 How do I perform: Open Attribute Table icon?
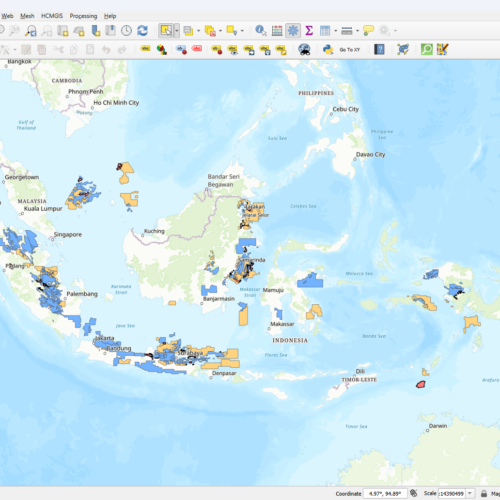coord(325,31)
